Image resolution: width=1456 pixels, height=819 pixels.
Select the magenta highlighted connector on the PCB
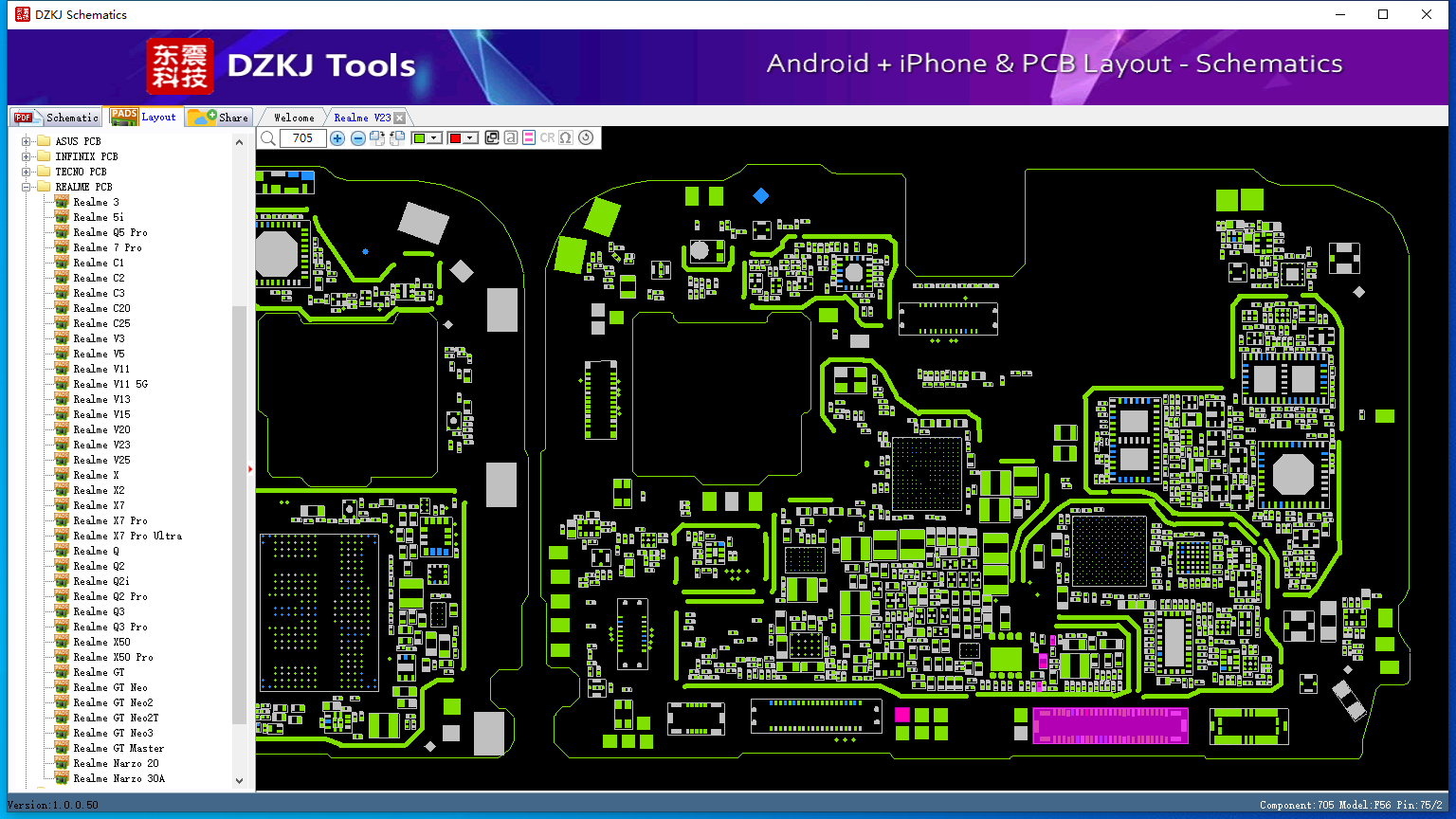tap(1110, 725)
